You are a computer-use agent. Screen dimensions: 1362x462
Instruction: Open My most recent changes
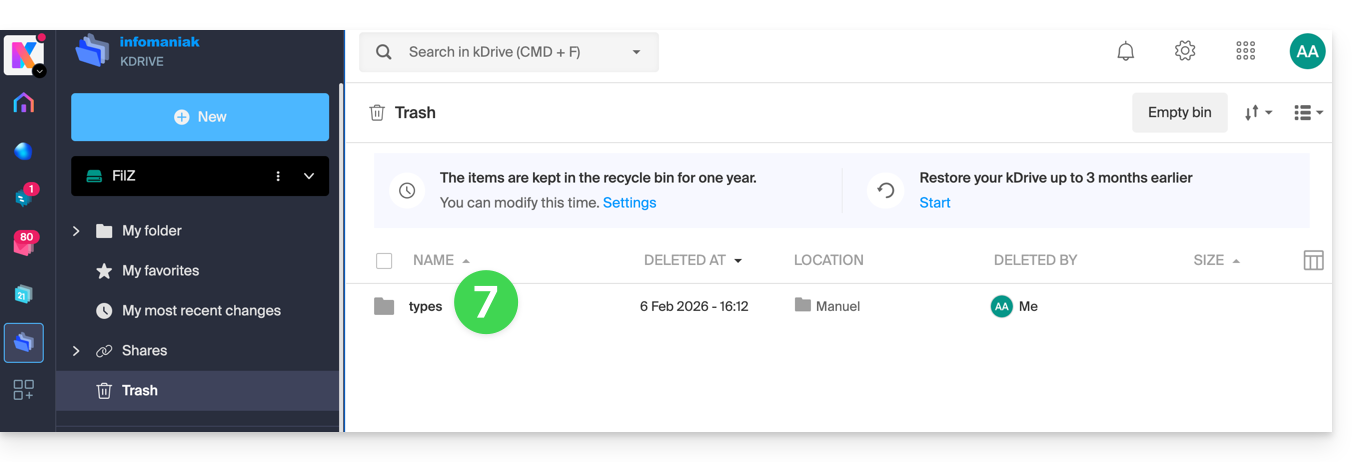coord(201,311)
